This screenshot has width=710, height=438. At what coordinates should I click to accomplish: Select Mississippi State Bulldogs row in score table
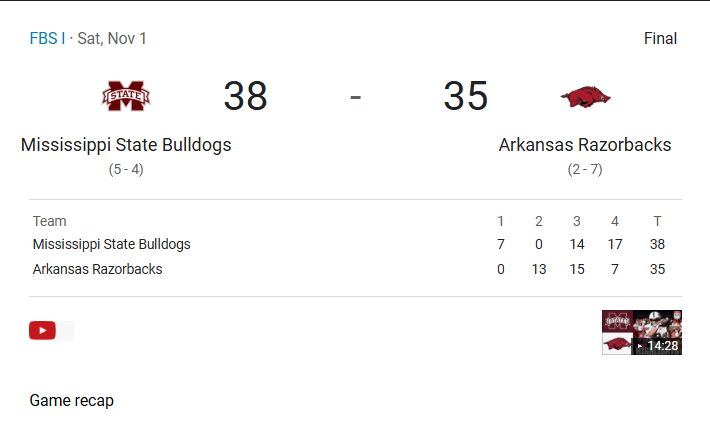click(112, 244)
